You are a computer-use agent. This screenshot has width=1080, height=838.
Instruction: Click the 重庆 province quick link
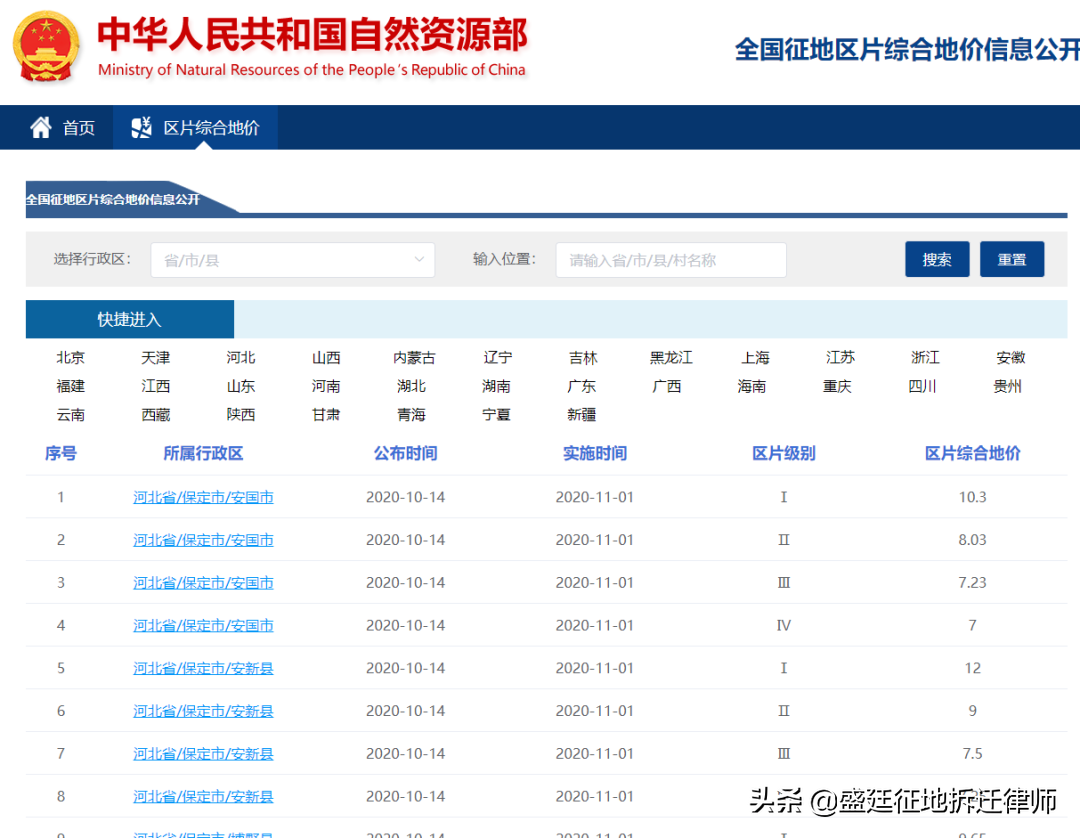pyautogui.click(x=837, y=385)
